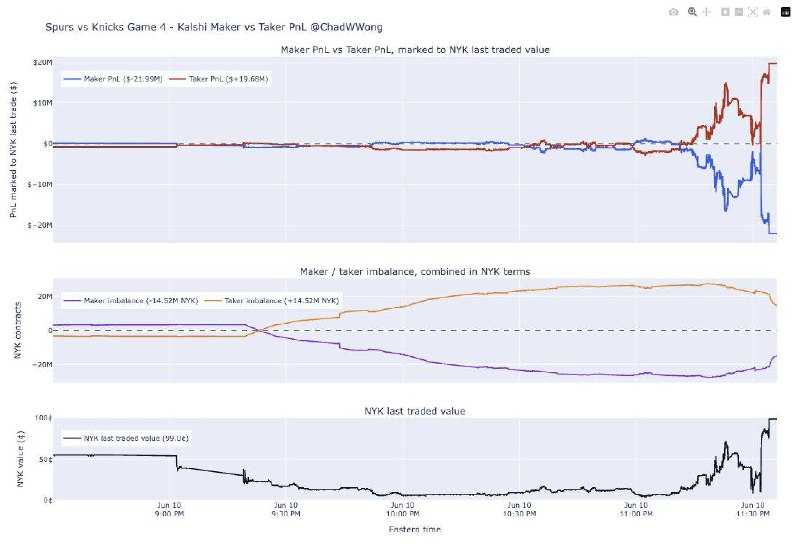The image size is (800, 544).
Task: Click the camera download-plot icon
Action: tap(673, 12)
